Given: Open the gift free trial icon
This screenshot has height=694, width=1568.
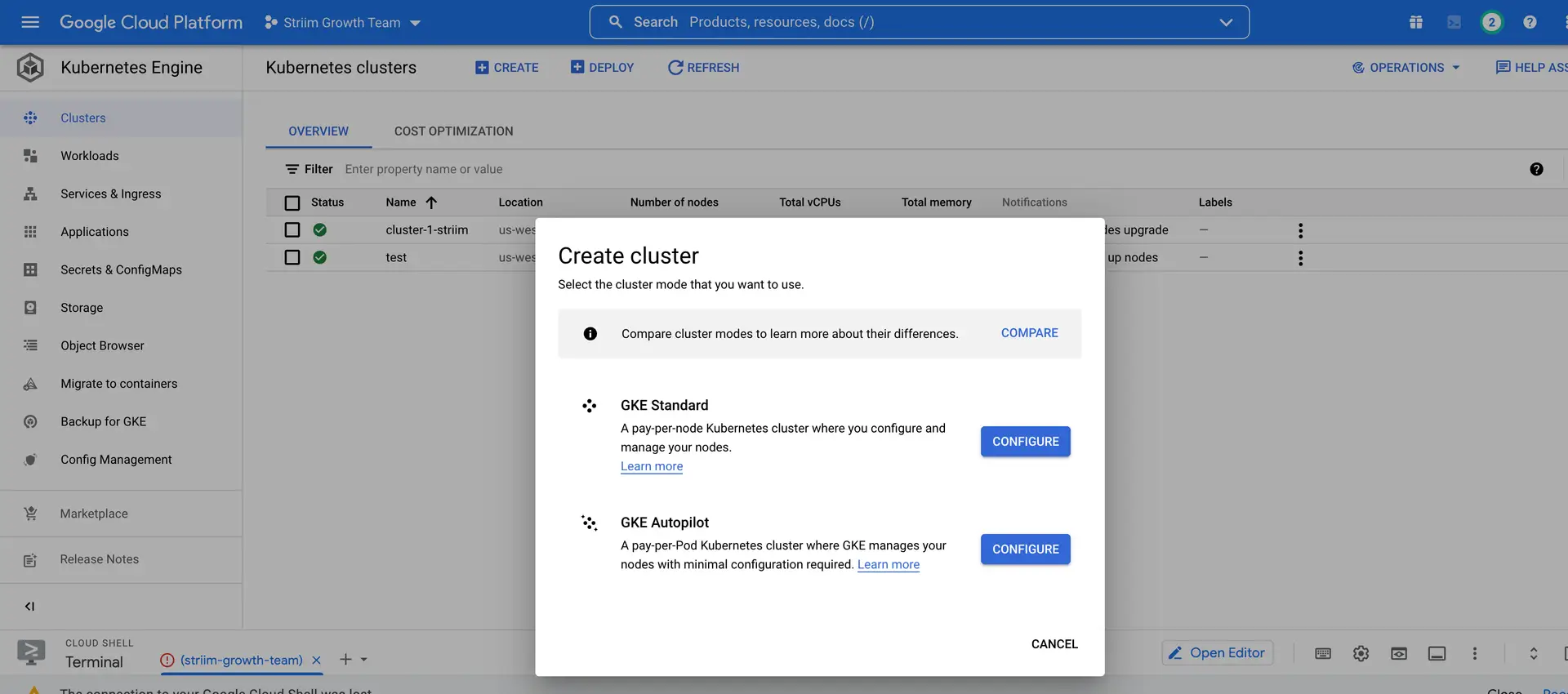Looking at the screenshot, I should 1416,22.
